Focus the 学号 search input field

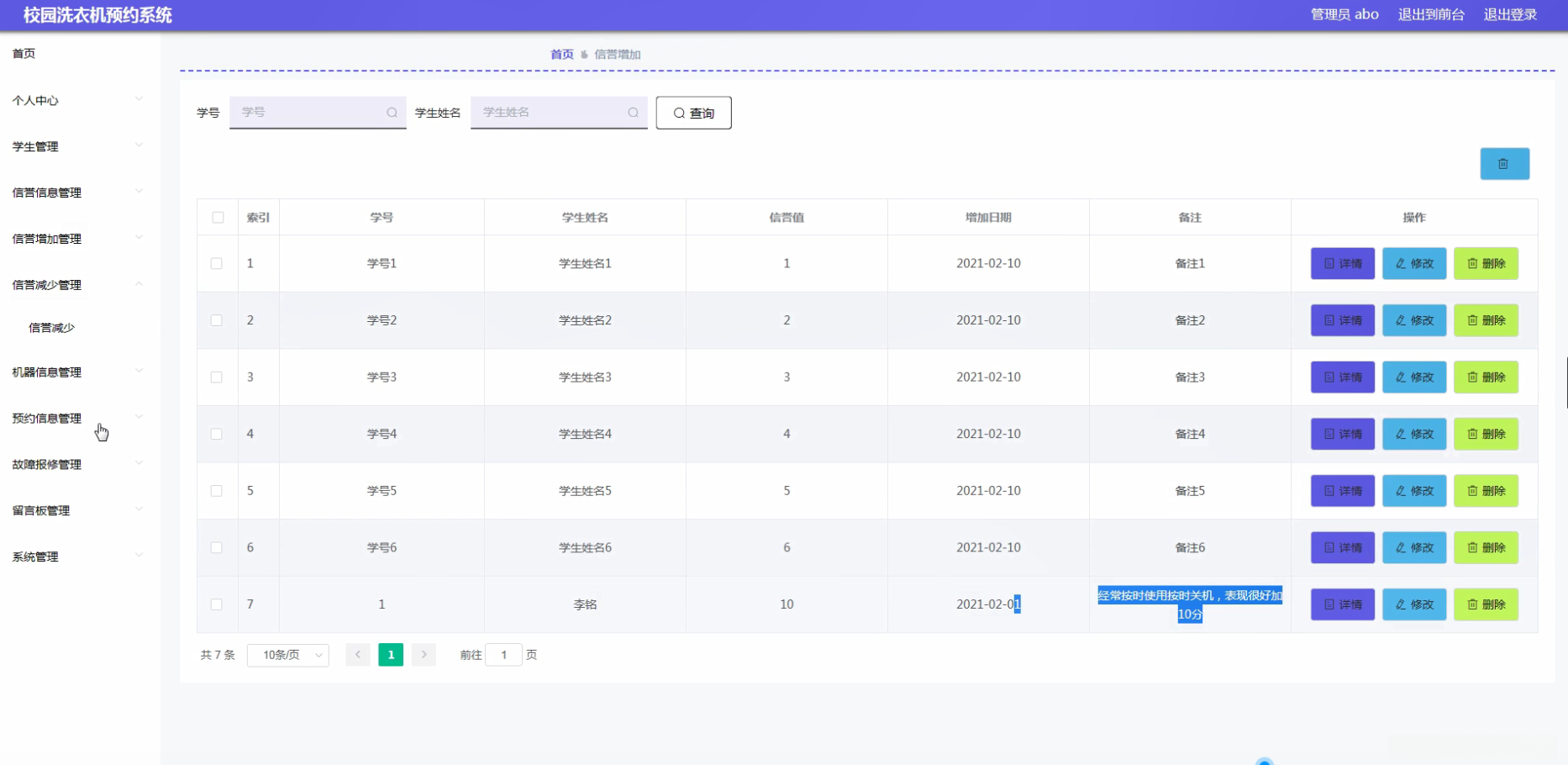coord(318,113)
